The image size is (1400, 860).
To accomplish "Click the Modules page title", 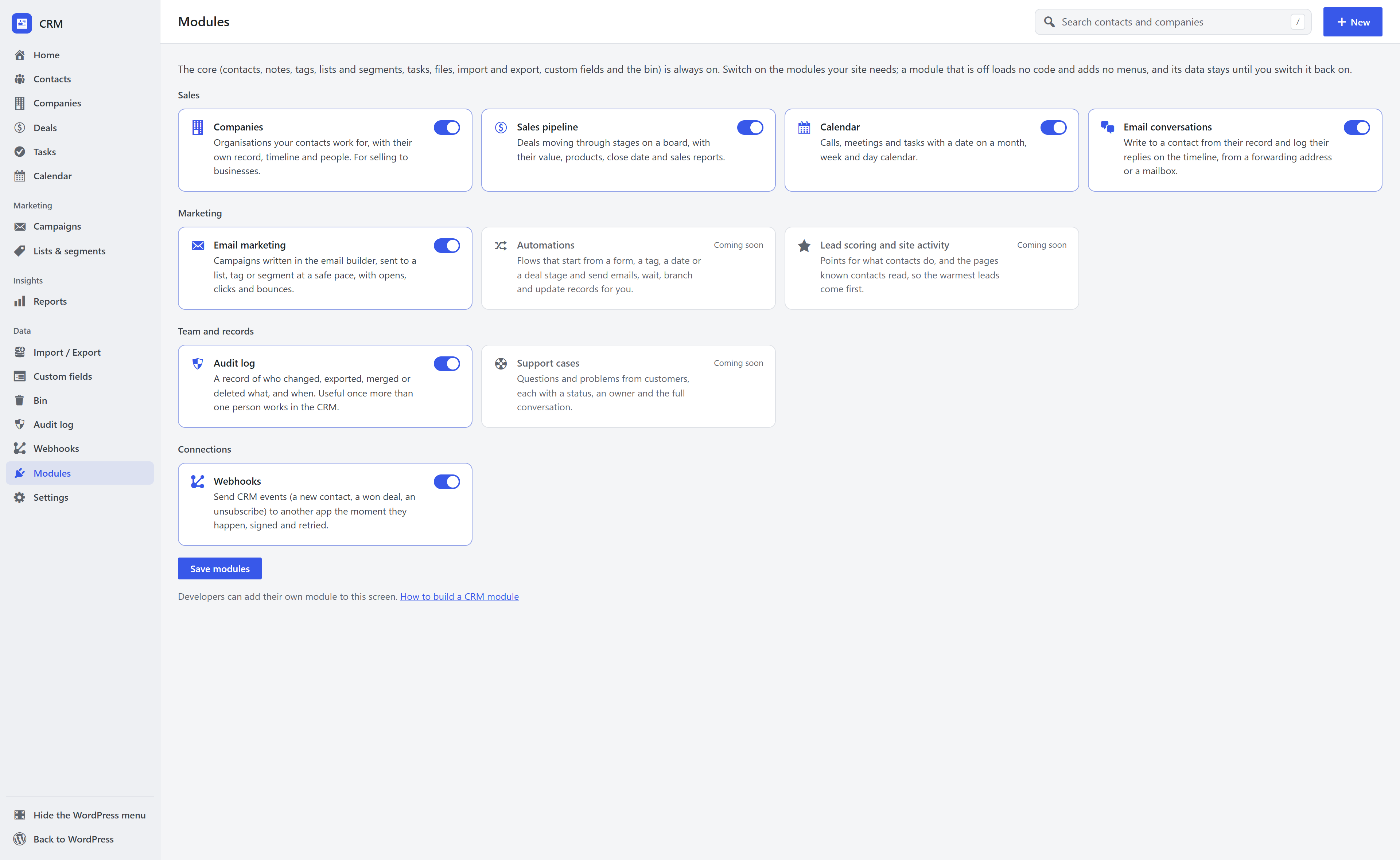I will [x=204, y=21].
